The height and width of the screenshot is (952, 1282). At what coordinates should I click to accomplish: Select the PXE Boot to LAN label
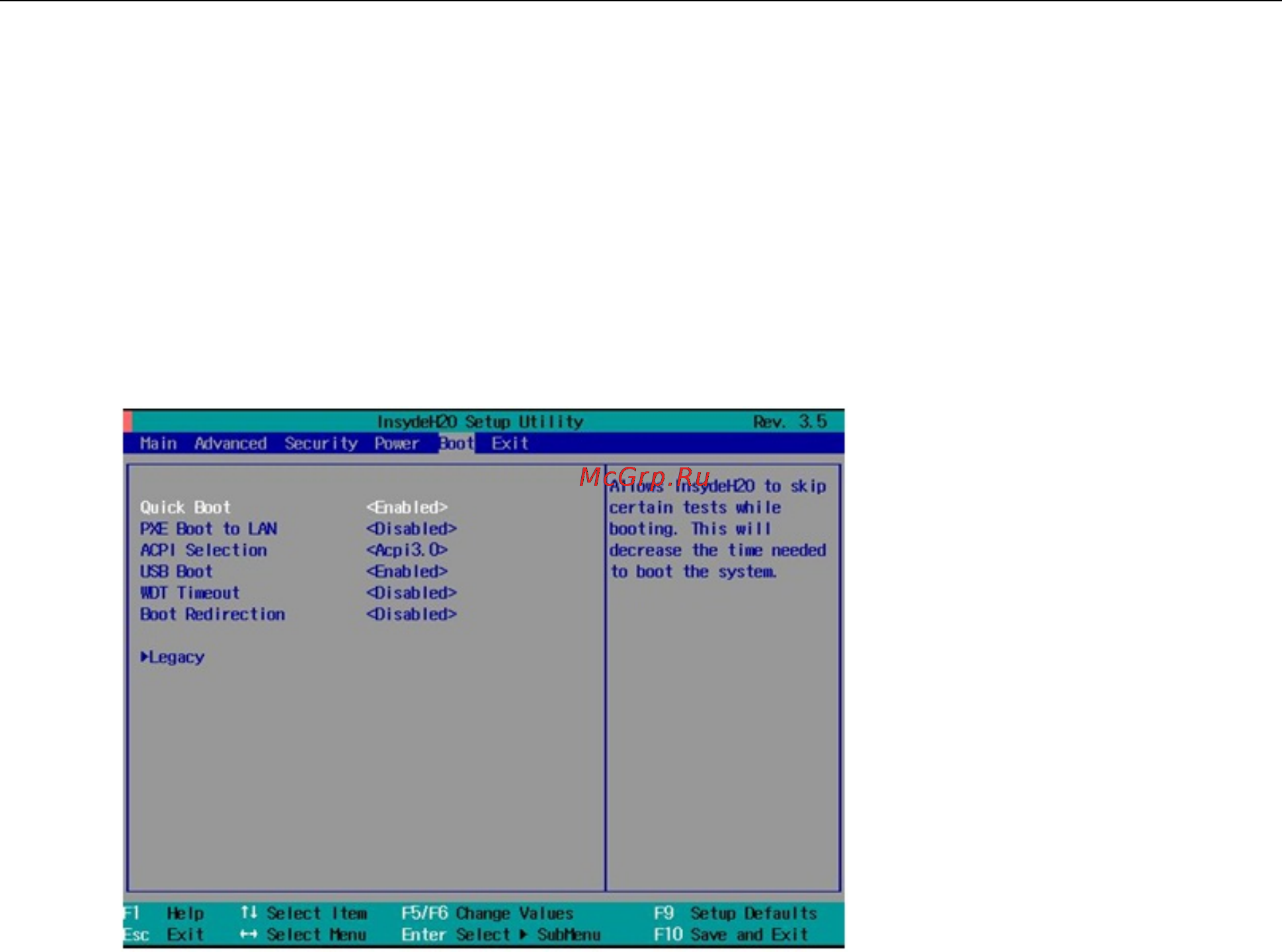(208, 529)
